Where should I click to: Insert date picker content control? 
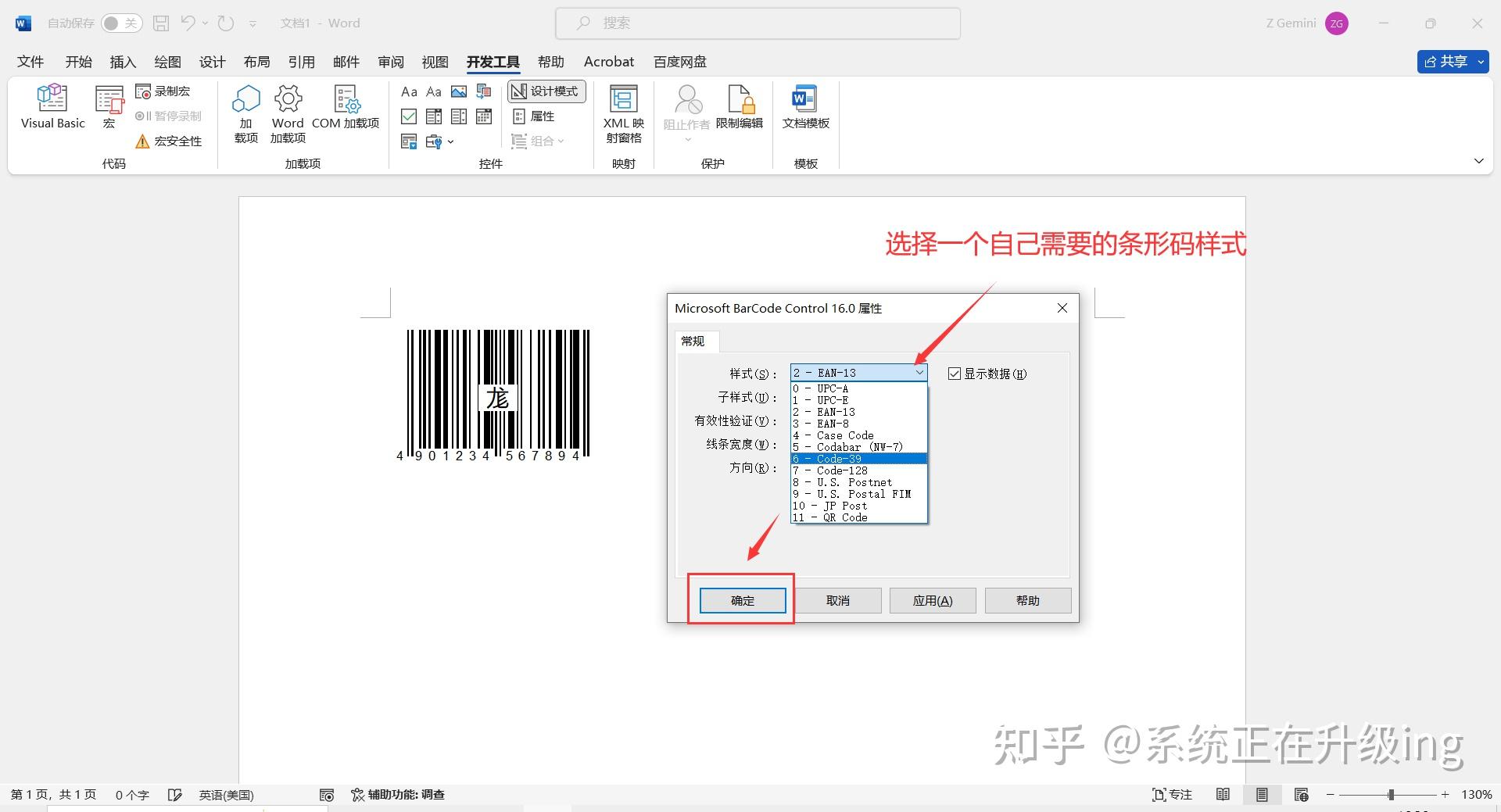click(484, 116)
